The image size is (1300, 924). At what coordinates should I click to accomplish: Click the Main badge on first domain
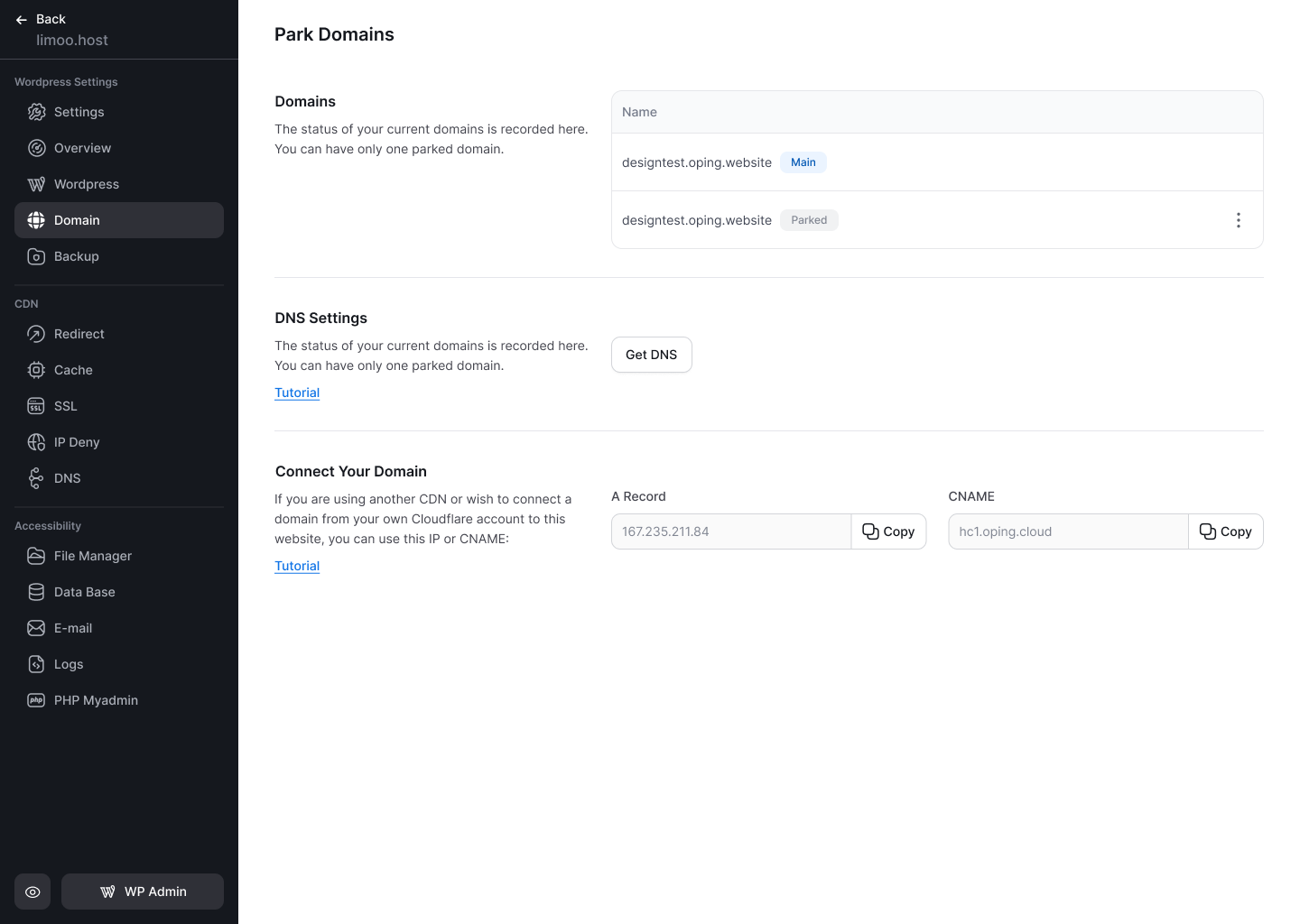point(803,162)
